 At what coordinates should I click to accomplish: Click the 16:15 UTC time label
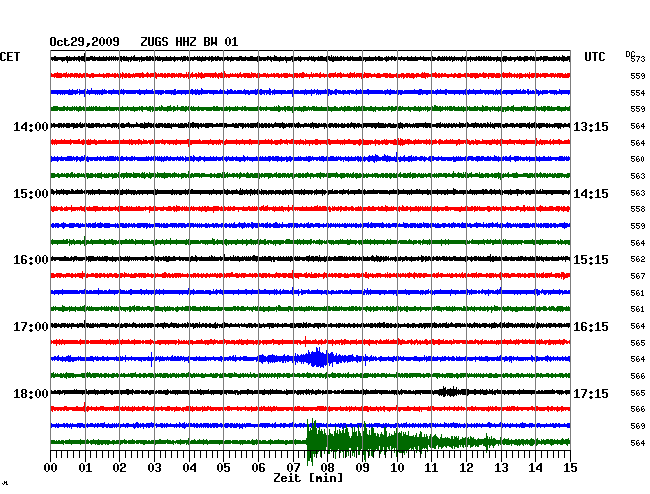click(x=591, y=327)
